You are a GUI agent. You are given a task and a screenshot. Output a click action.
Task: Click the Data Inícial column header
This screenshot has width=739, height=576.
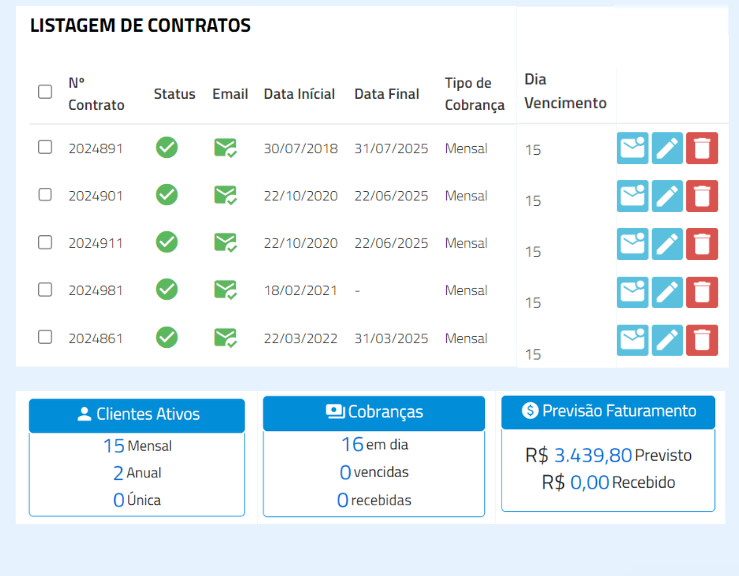click(299, 94)
